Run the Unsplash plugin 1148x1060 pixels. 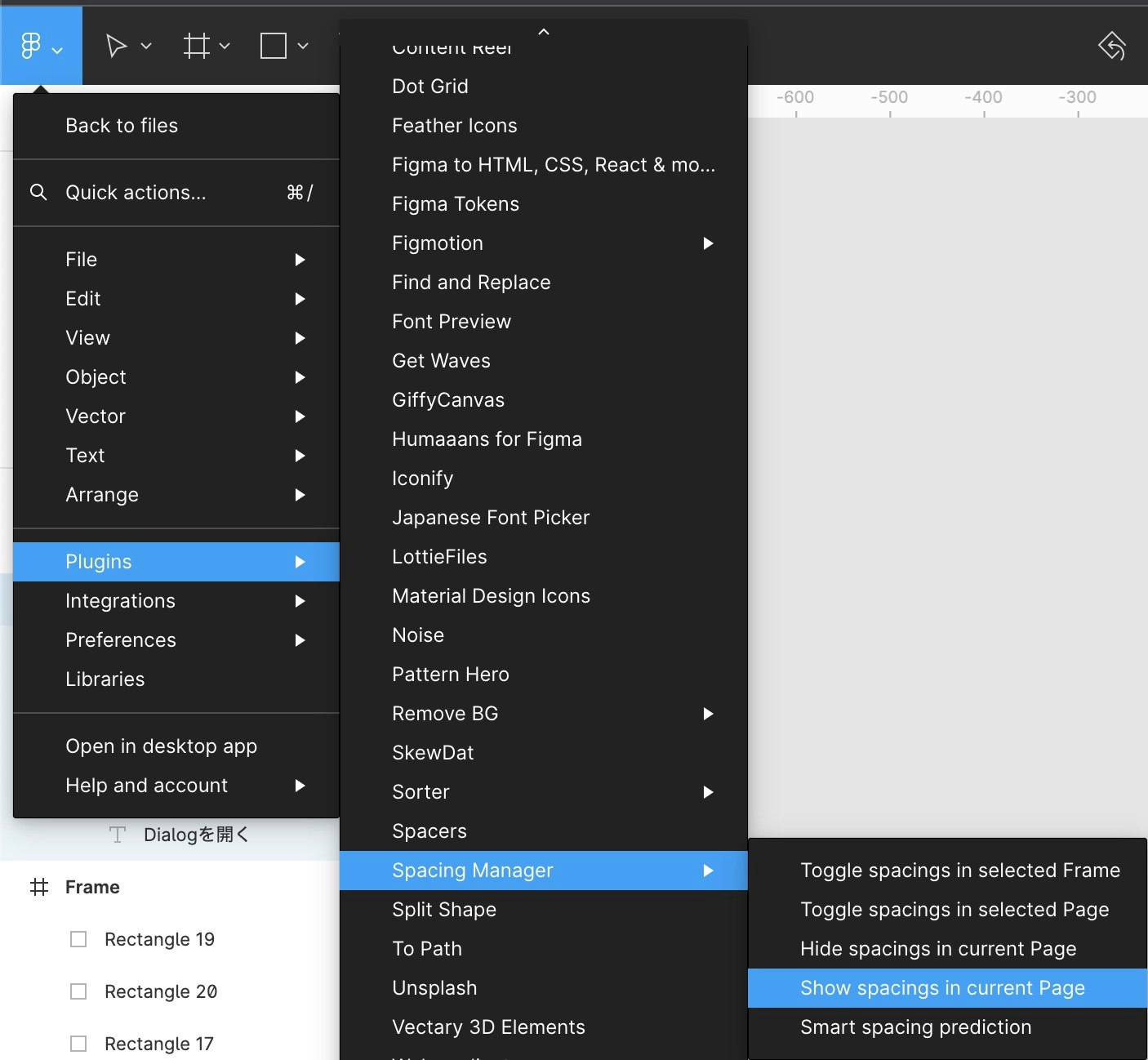(x=544, y=988)
